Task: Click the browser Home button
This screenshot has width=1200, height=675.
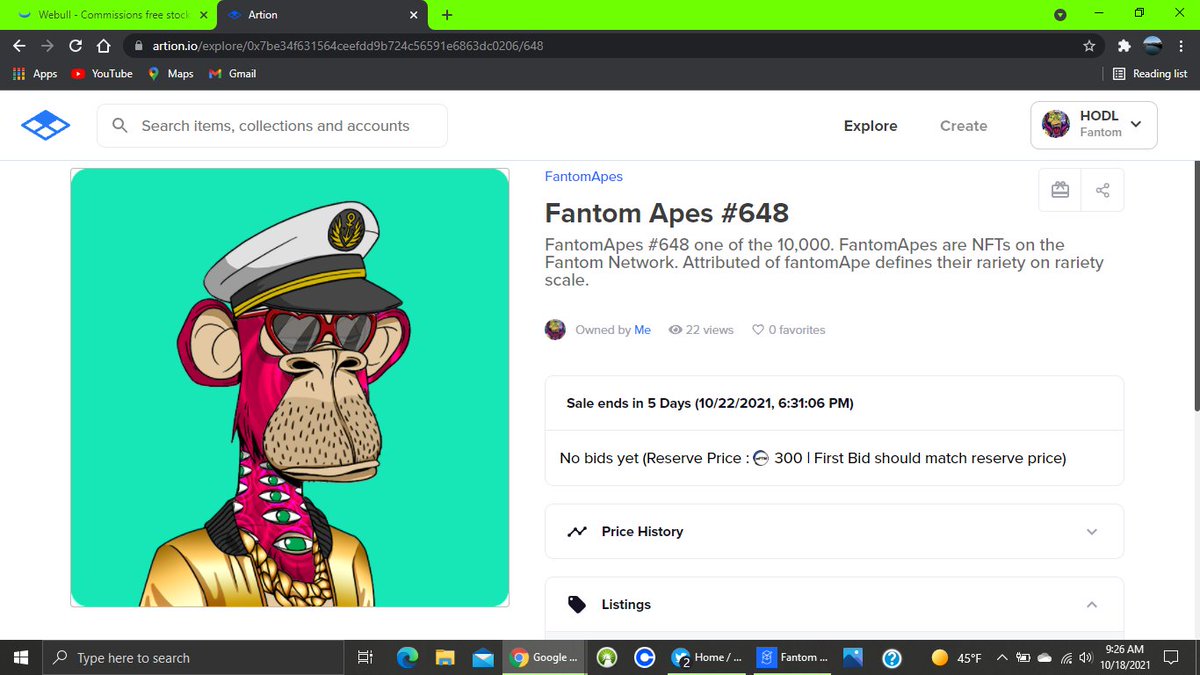Action: click(102, 46)
